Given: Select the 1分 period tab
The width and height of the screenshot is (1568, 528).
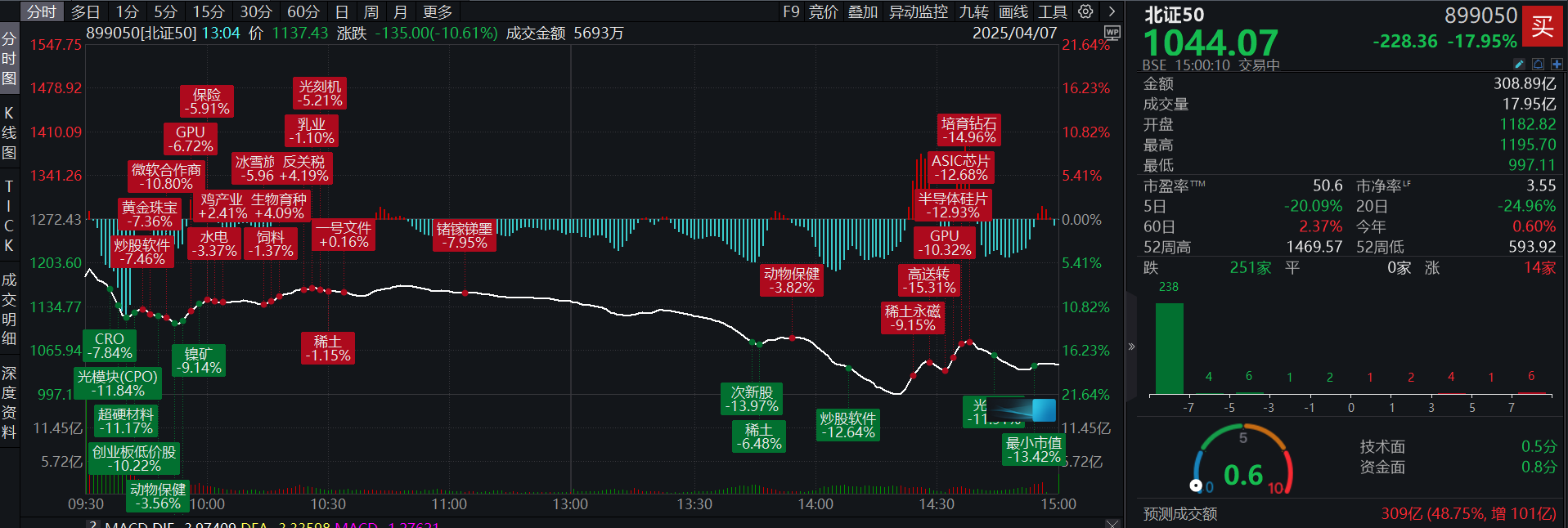Looking at the screenshot, I should [128, 11].
